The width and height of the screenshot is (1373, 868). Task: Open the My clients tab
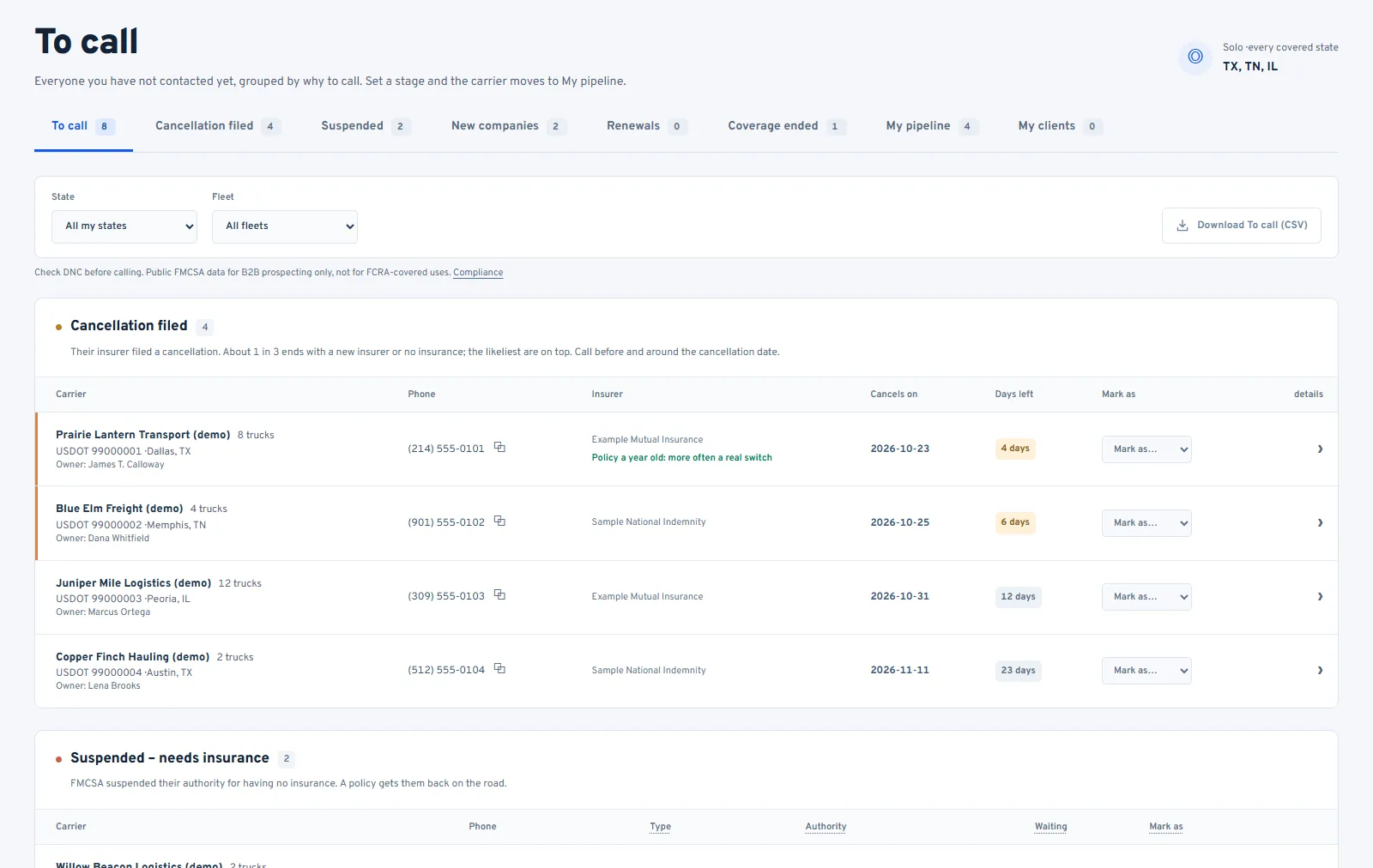(1060, 126)
